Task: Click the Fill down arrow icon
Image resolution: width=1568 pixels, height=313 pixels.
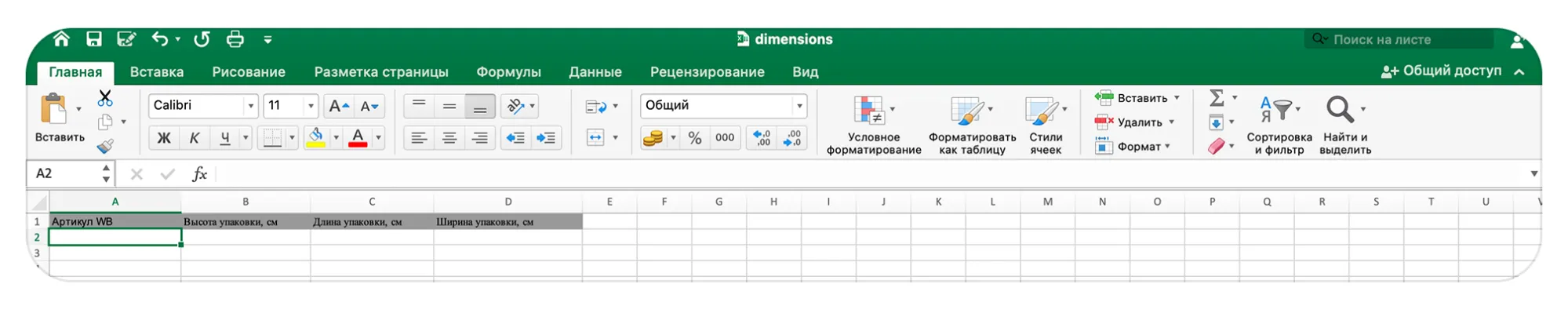Action: point(1216,122)
